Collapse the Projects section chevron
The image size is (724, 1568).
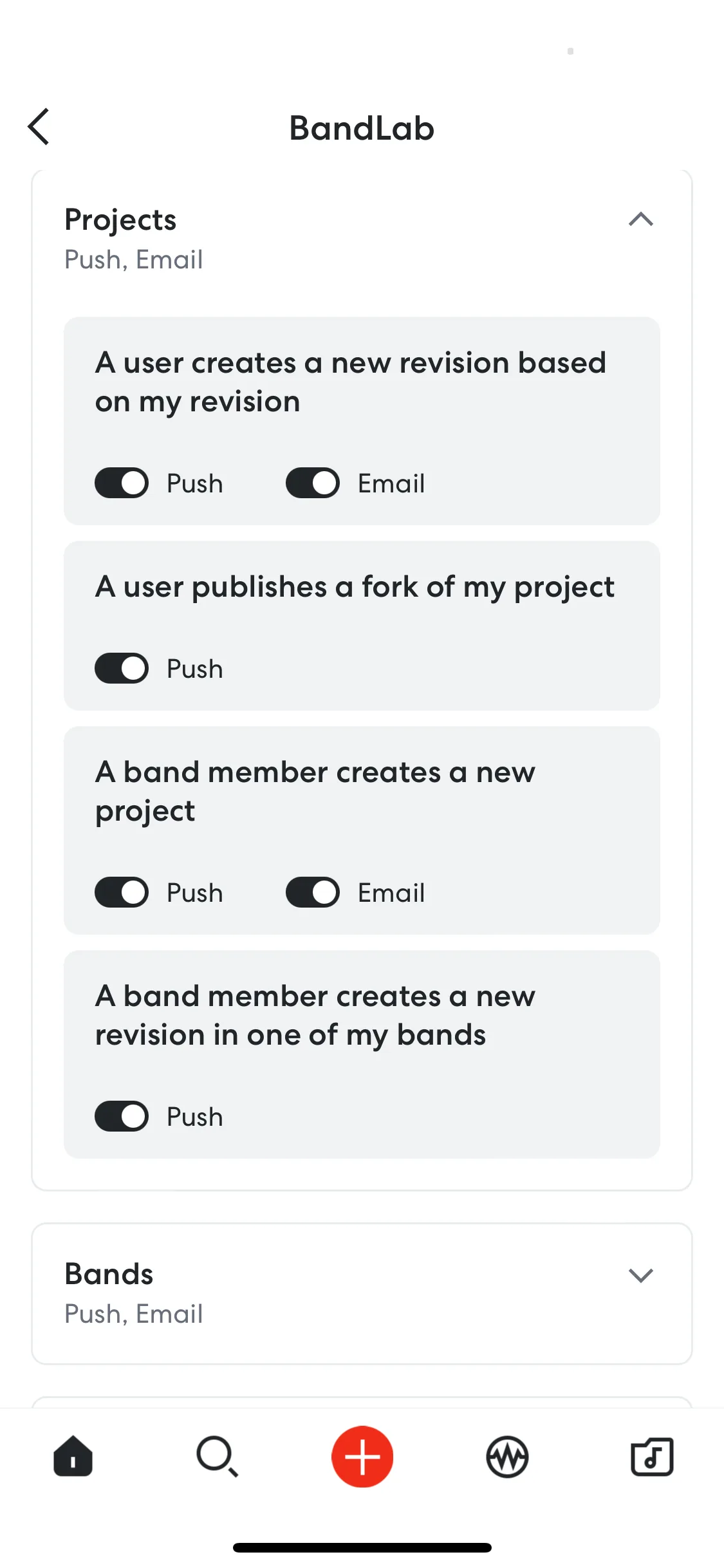tap(641, 219)
